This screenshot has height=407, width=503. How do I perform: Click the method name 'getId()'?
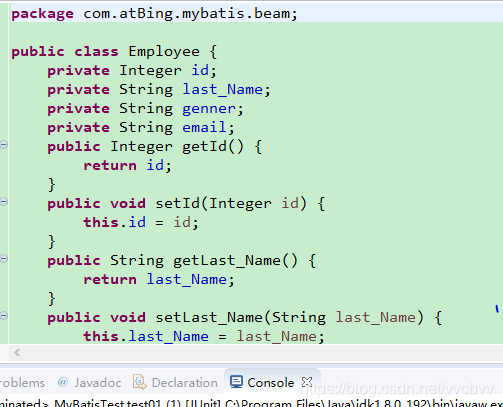[x=213, y=147]
